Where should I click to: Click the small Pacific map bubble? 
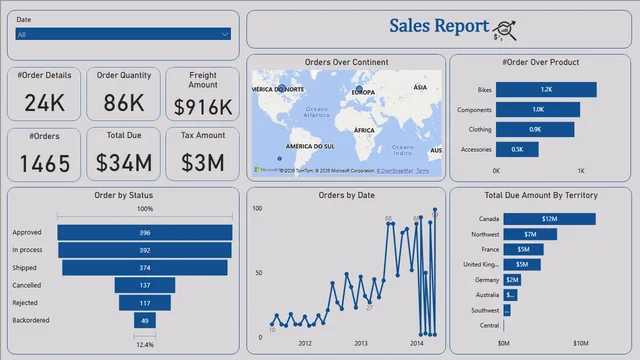click(x=280, y=158)
